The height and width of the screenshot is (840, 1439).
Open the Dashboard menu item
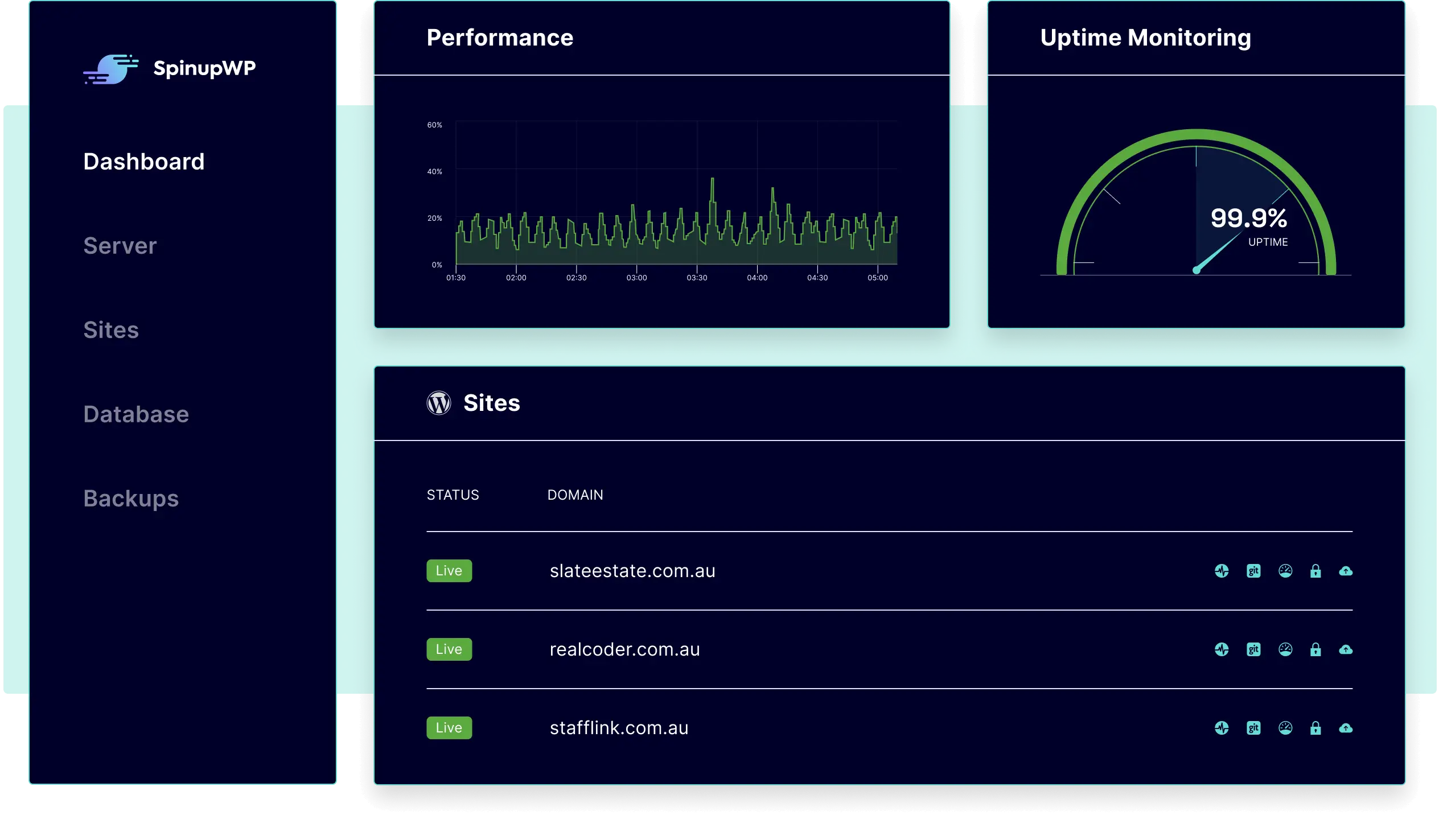point(144,162)
